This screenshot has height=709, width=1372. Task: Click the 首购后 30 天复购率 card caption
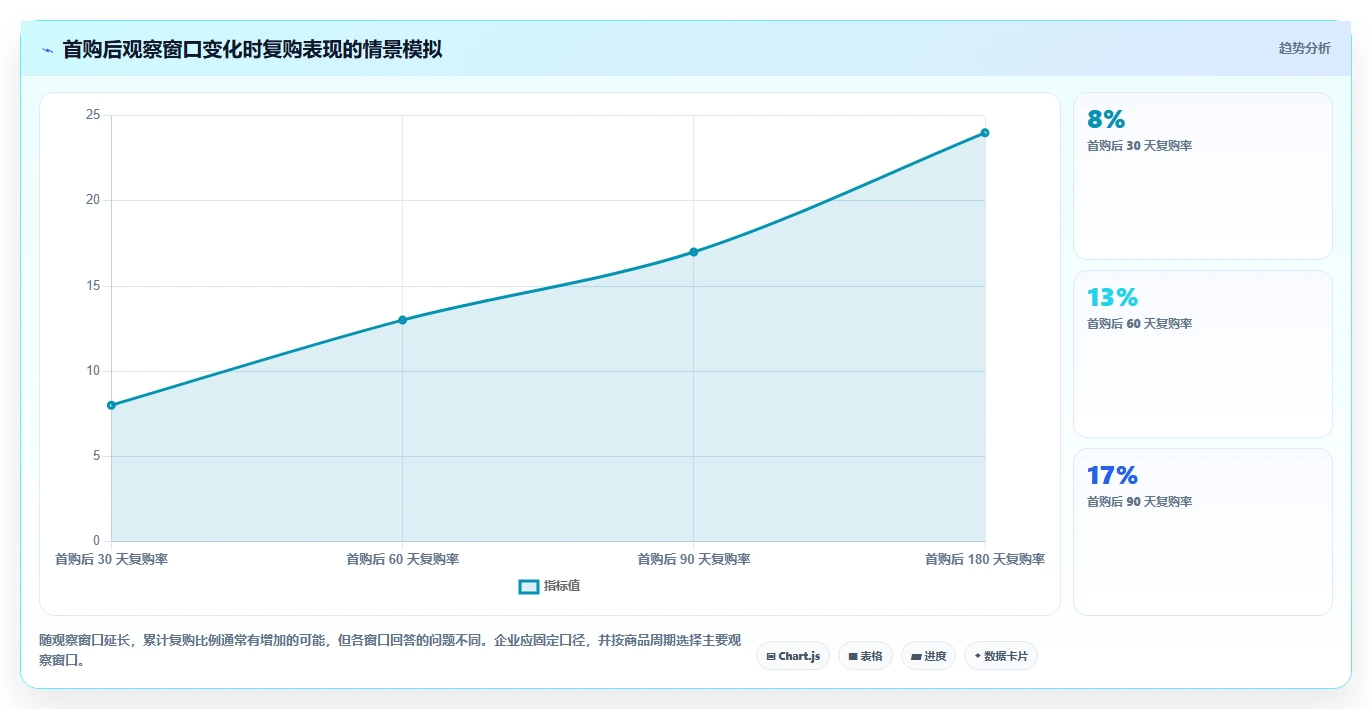(1139, 146)
